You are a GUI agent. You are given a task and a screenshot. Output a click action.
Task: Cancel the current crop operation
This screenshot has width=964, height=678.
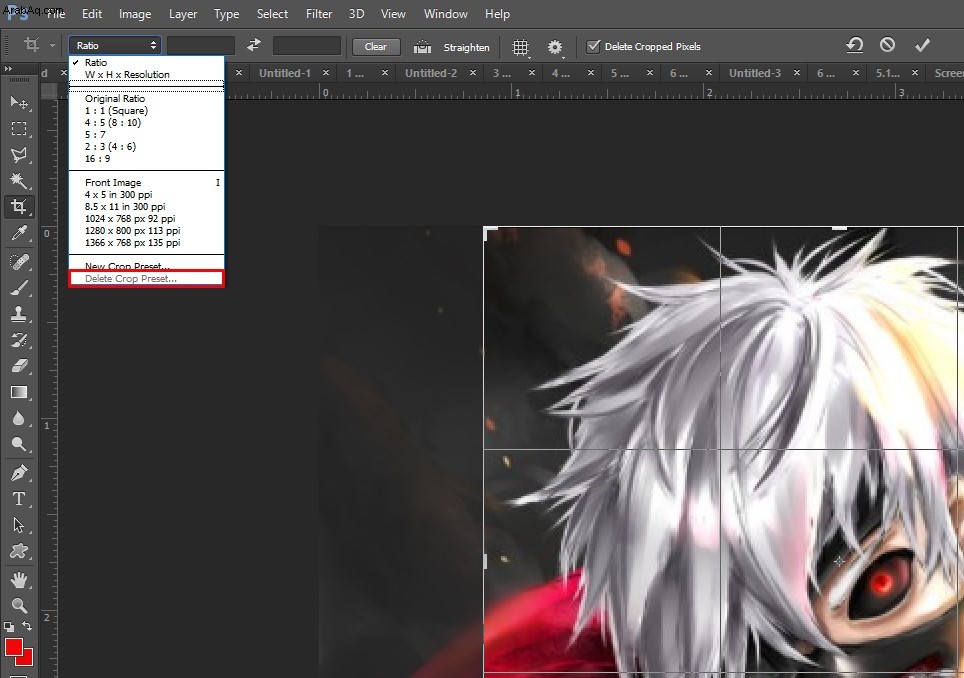coord(887,45)
